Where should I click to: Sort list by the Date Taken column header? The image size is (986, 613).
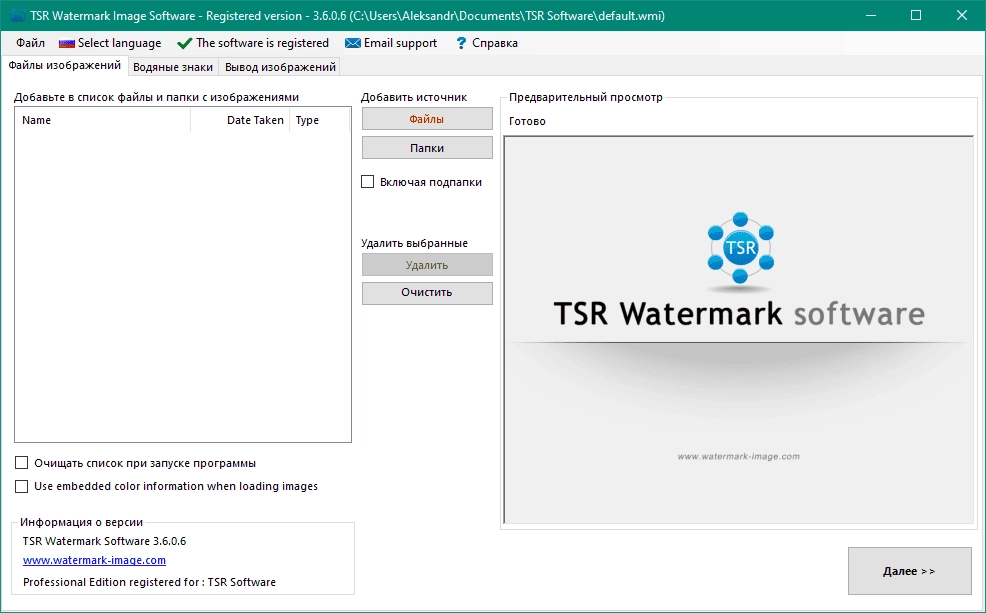point(240,120)
